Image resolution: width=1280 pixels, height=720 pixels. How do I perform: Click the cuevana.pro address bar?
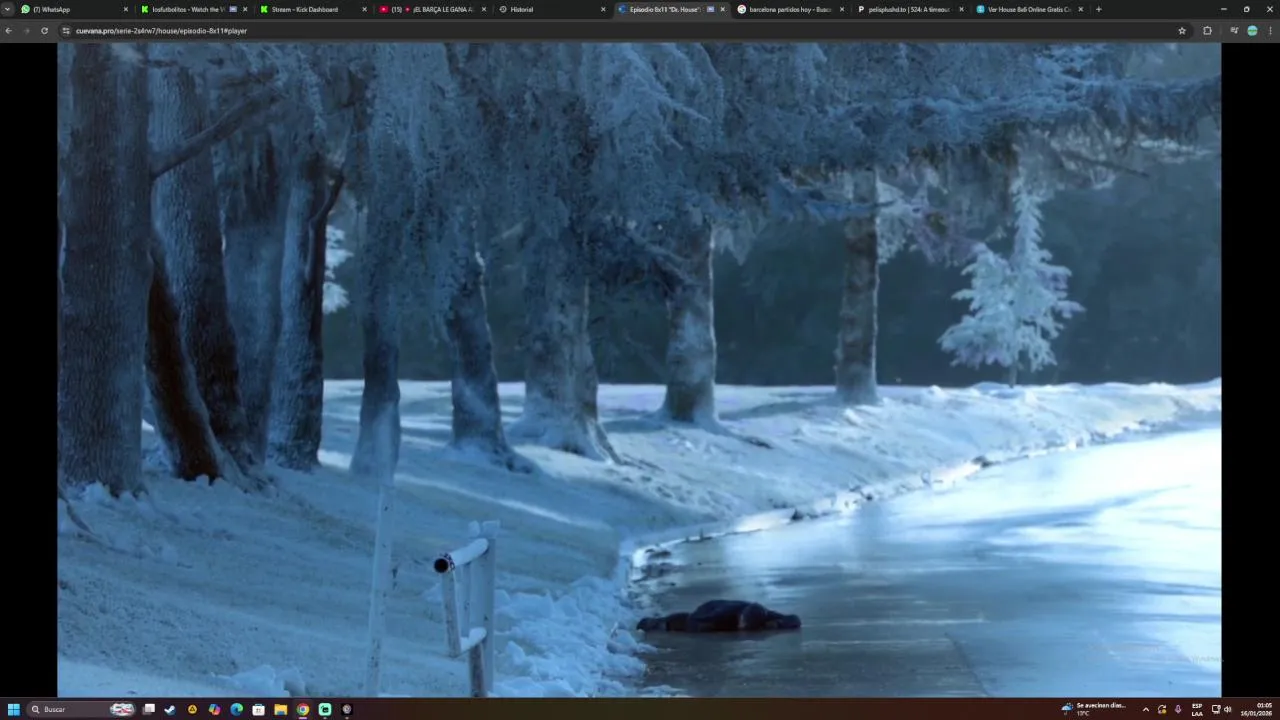(620, 31)
